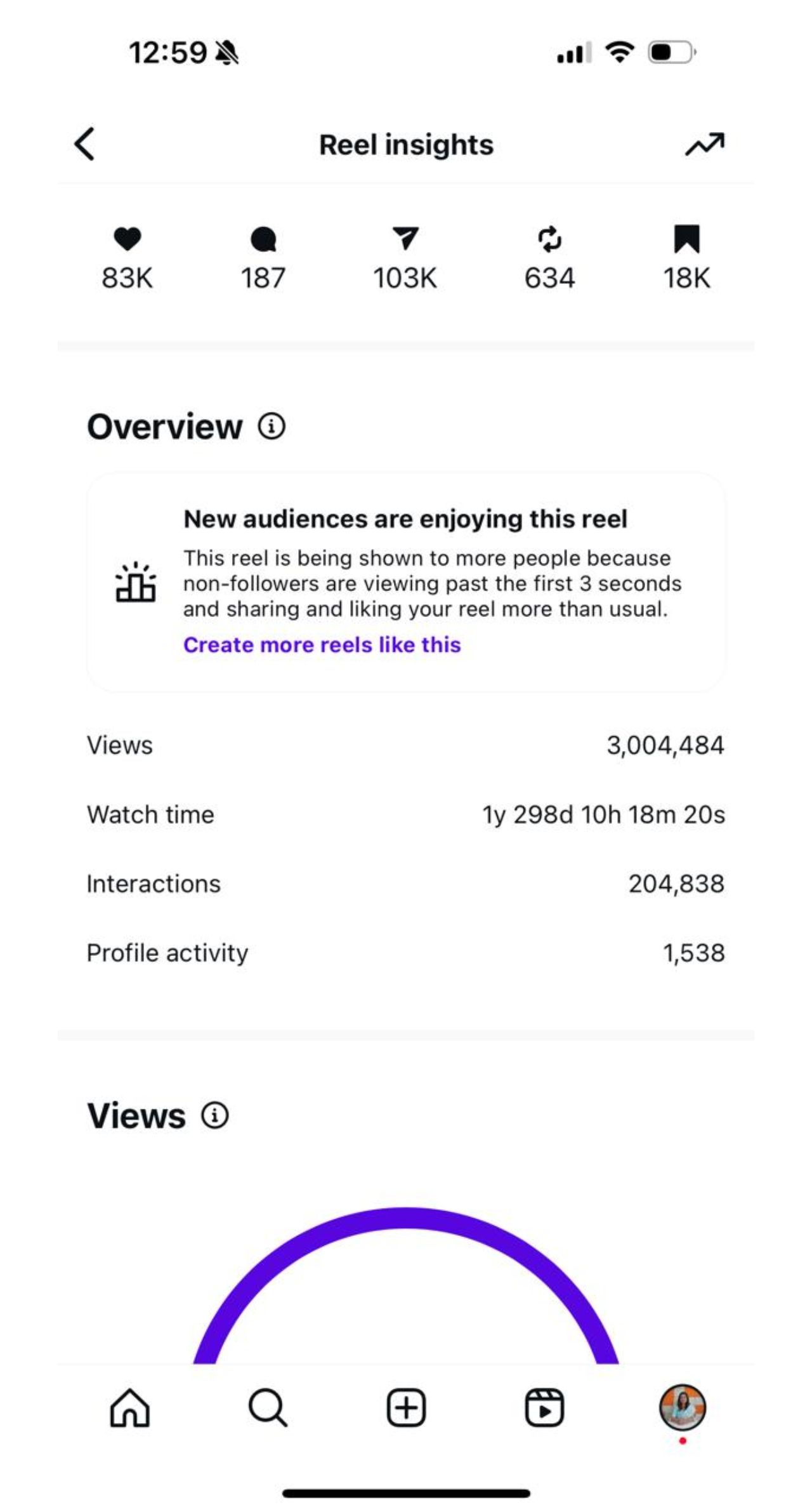The image size is (812, 1512).
Task: Go to the Home tab
Action: [129, 1408]
